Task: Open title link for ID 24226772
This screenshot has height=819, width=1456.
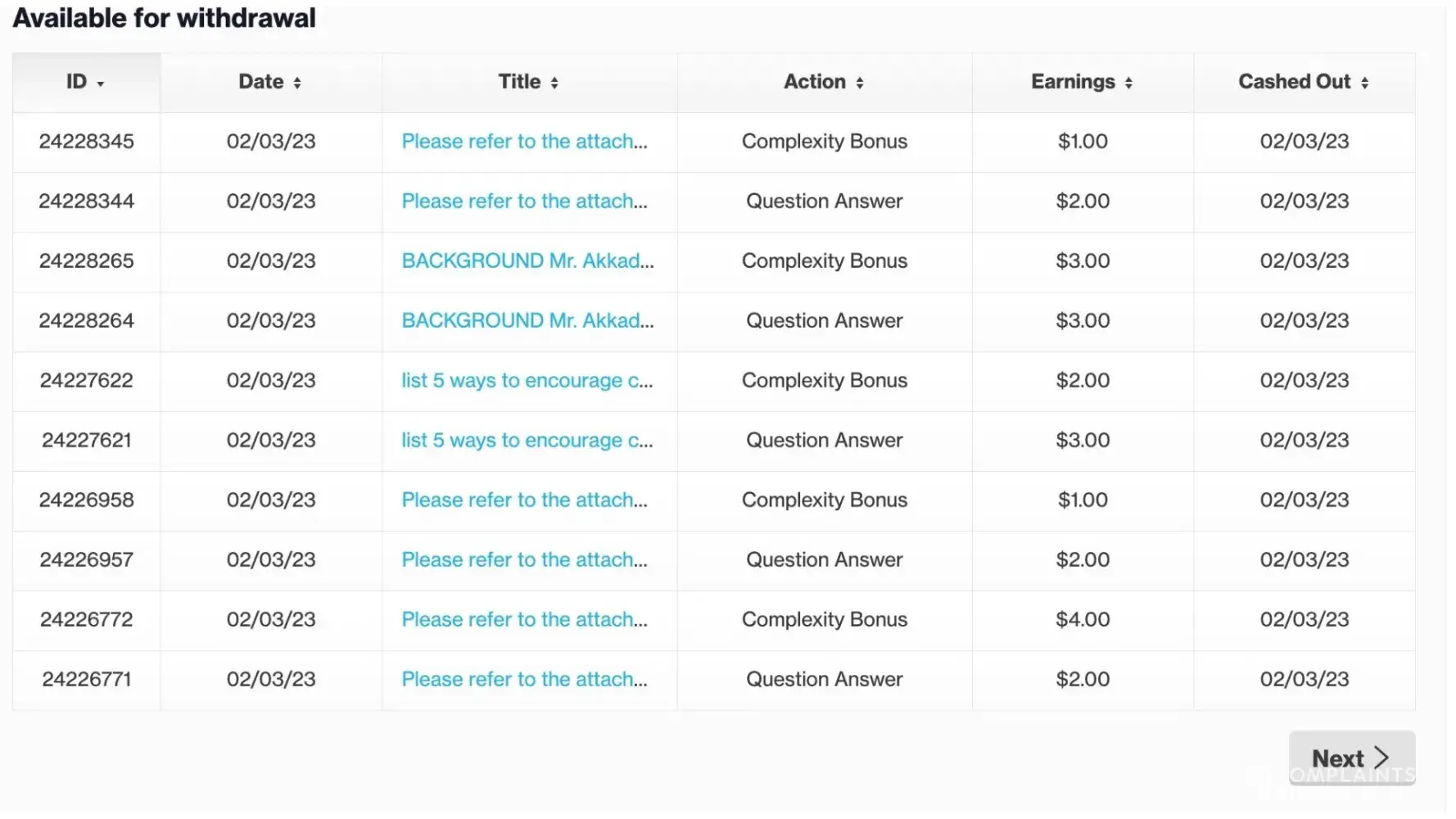Action: pyautogui.click(x=524, y=620)
